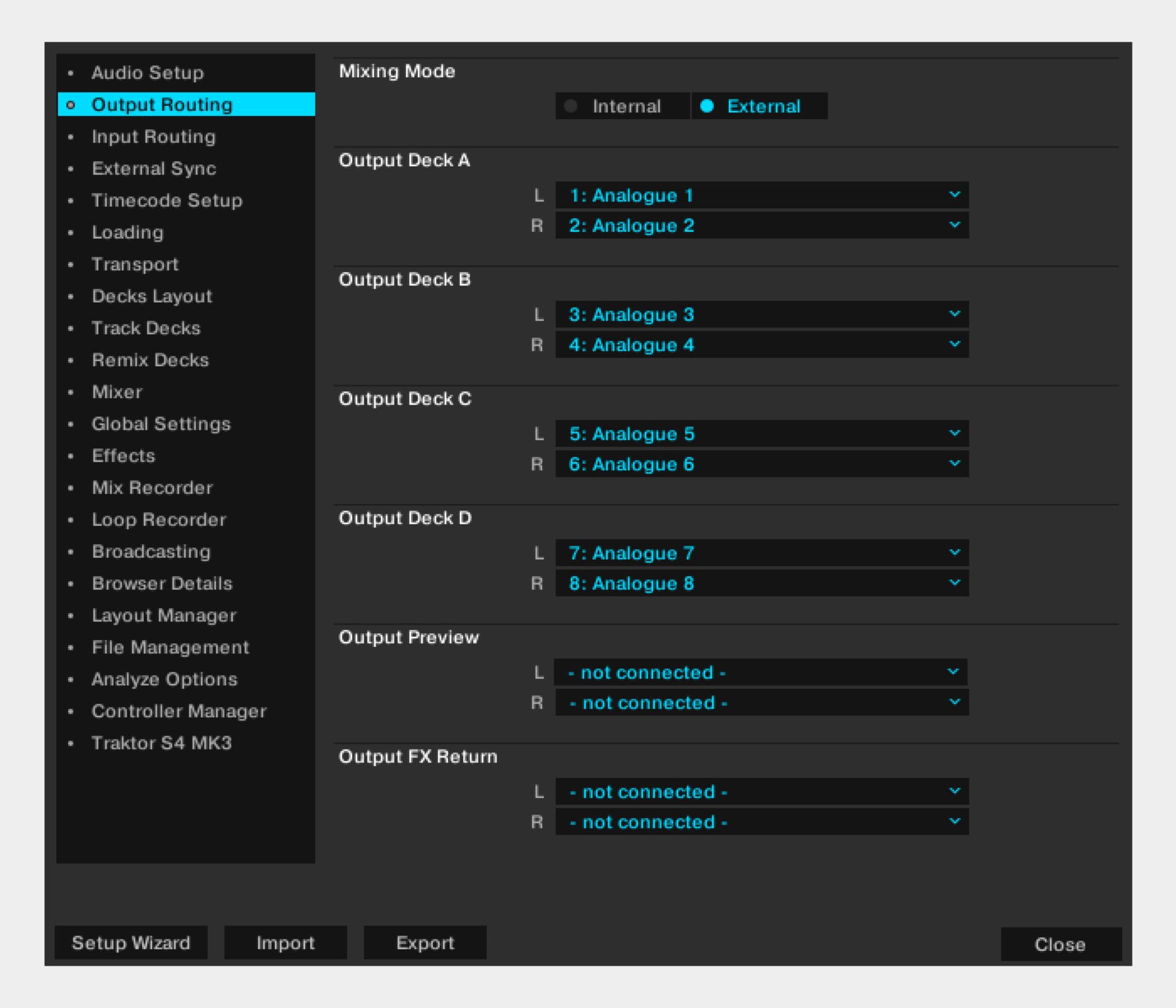Open the Output FX Return right channel dropdown
Screen dimensions: 1176x1008
tap(761, 822)
